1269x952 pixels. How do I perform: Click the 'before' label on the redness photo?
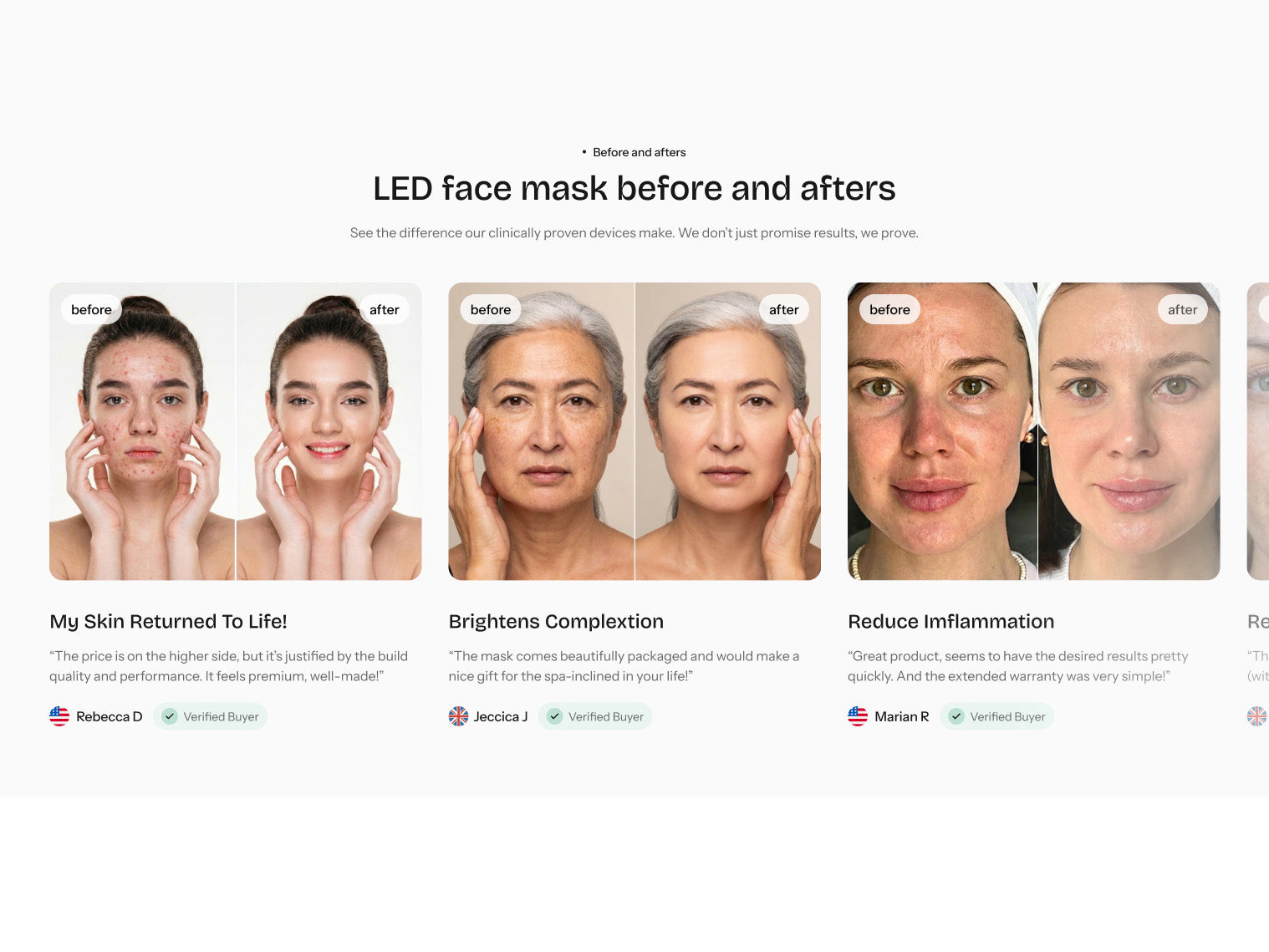tap(889, 309)
